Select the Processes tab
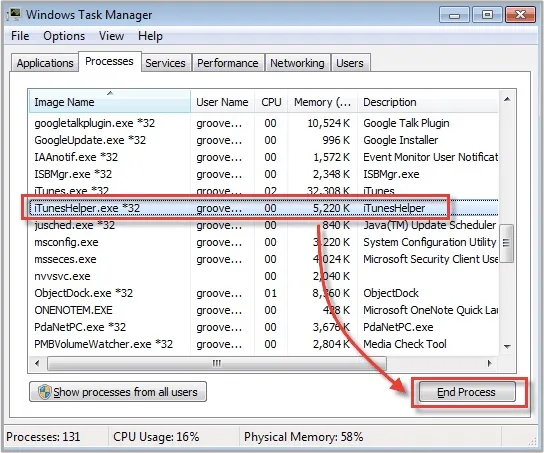This screenshot has height=453, width=544. [109, 61]
